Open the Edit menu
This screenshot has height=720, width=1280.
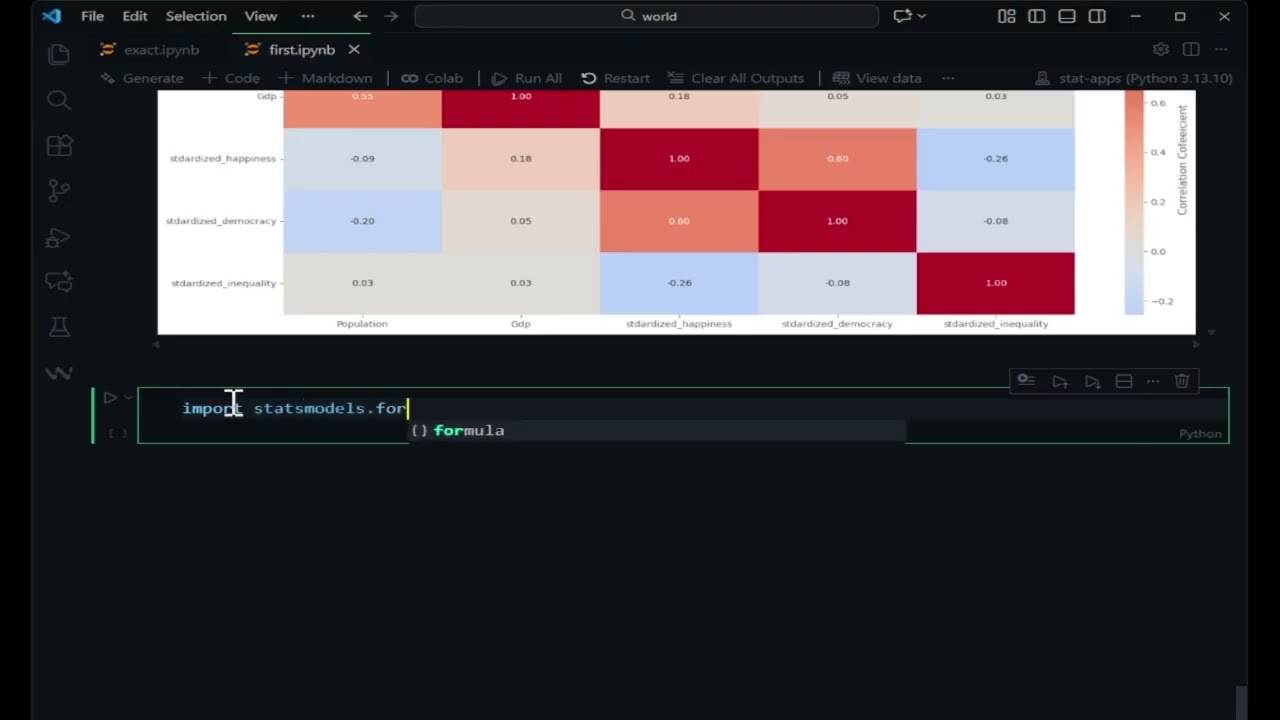click(134, 16)
